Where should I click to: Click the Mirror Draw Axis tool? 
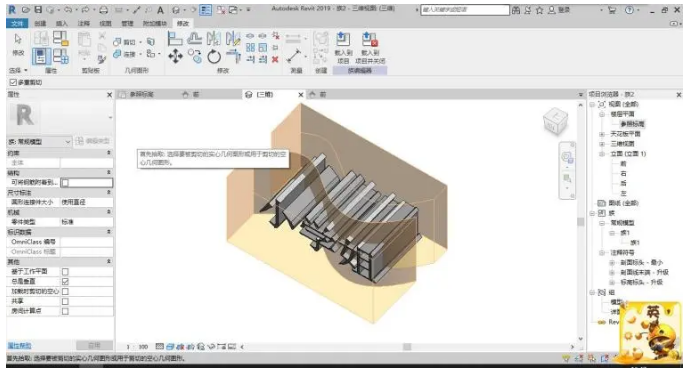(233, 39)
